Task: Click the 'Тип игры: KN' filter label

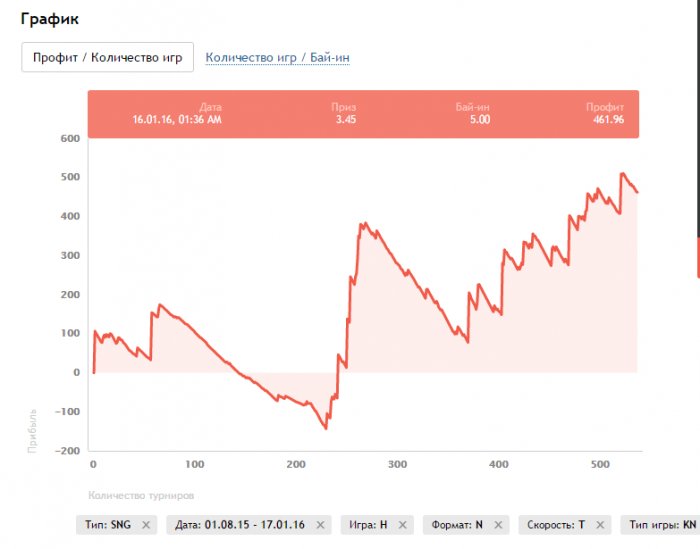Action: [x=662, y=525]
